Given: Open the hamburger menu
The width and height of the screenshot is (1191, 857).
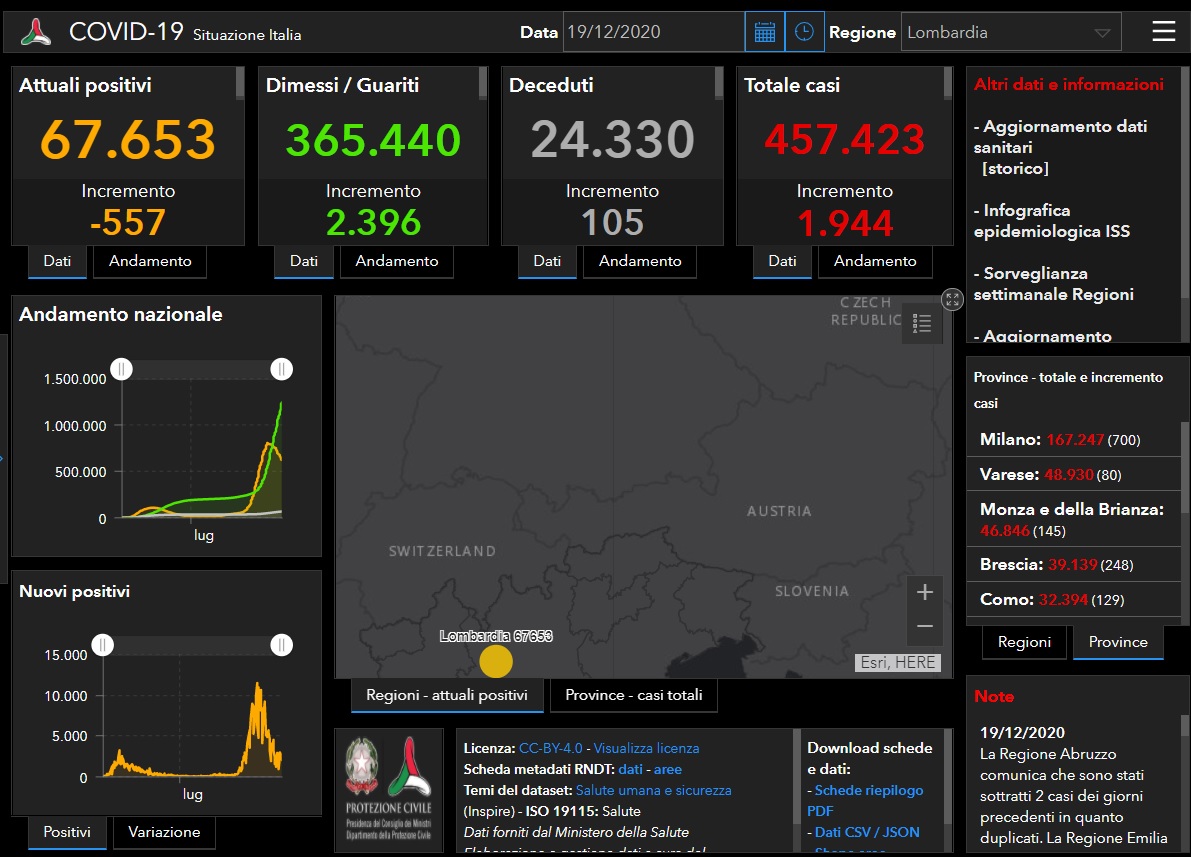Looking at the screenshot, I should click(1163, 32).
